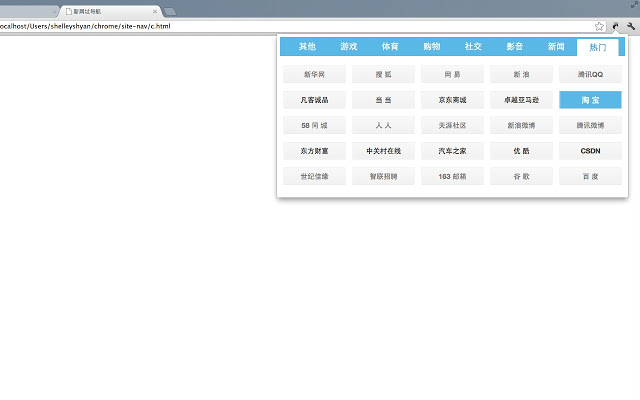This screenshot has width=640, height=400.
Task: Switch to the 影音 tab
Action: click(515, 47)
